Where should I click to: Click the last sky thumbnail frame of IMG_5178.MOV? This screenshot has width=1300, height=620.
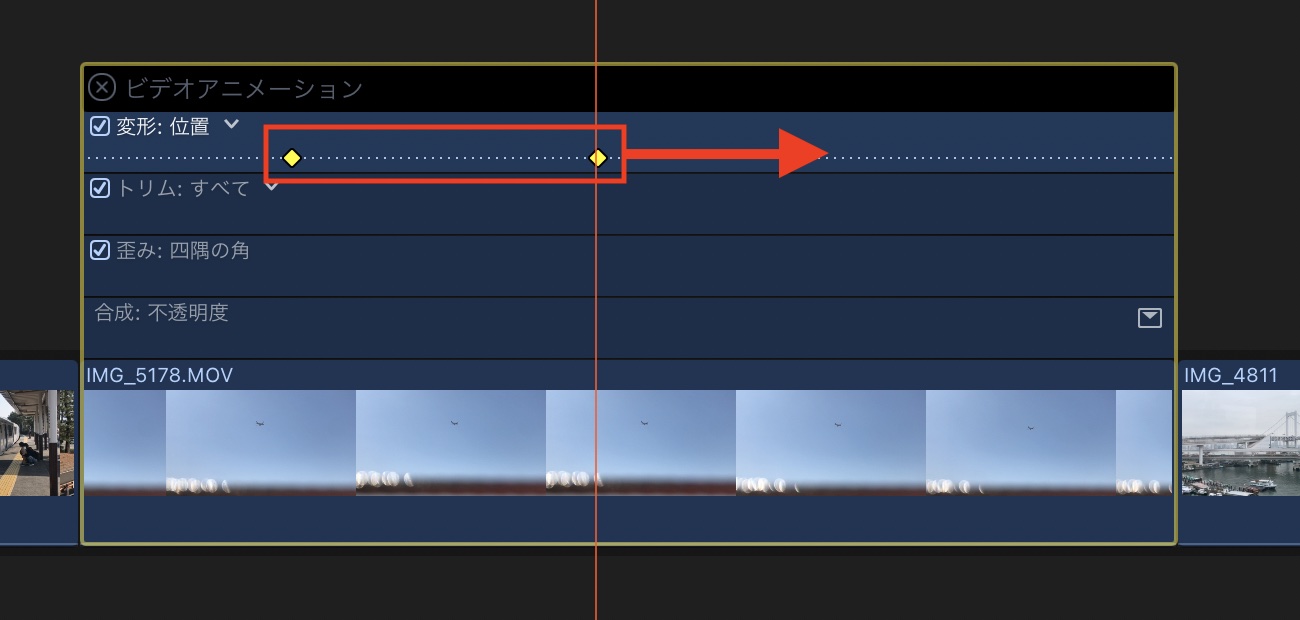point(1144,442)
